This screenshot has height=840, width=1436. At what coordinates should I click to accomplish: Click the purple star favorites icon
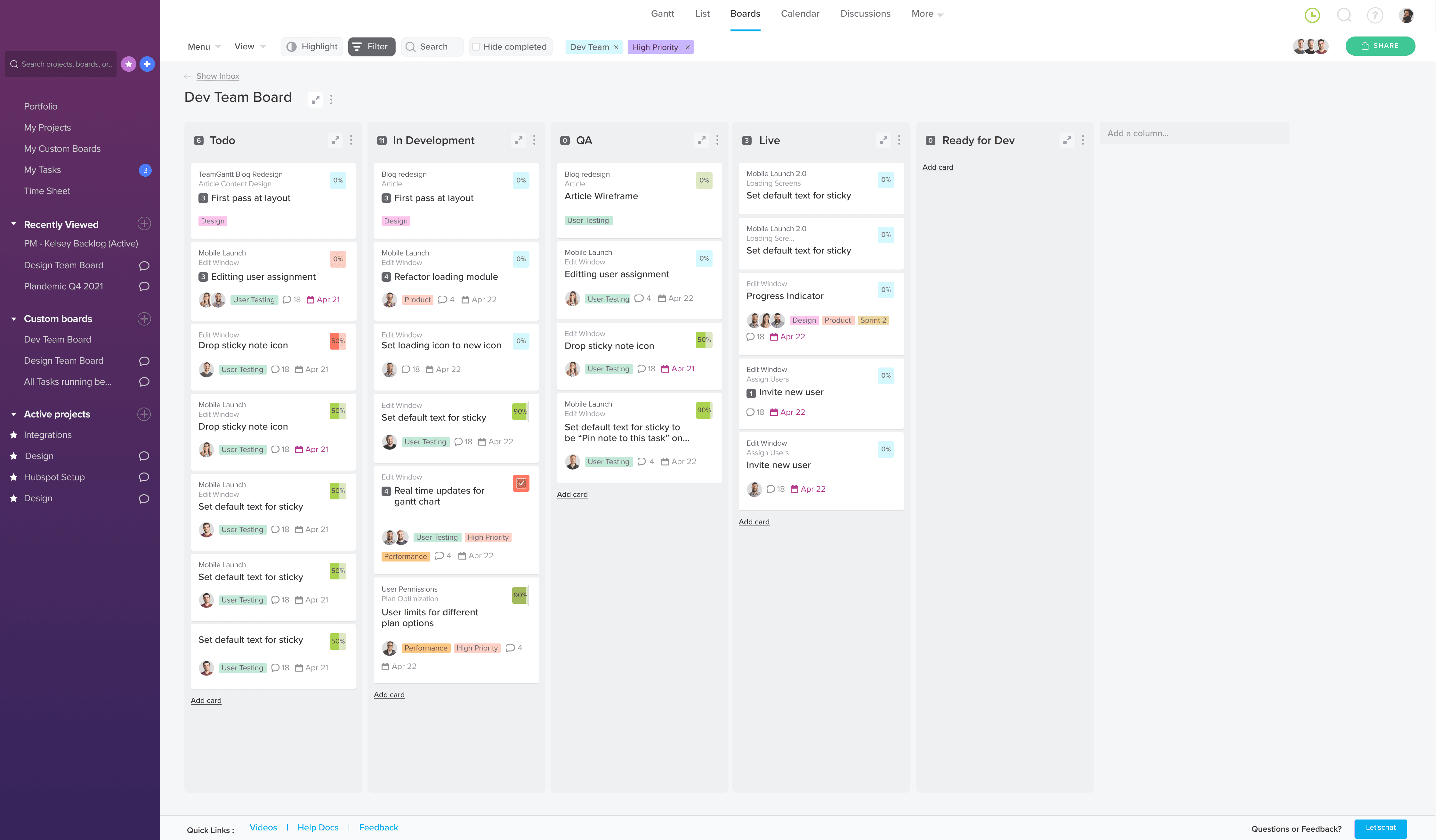point(129,64)
